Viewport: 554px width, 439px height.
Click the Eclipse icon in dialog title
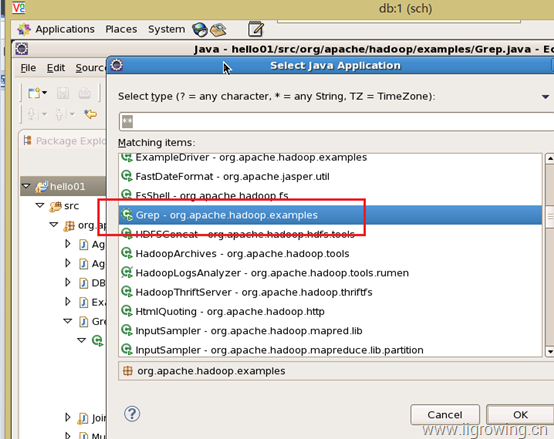[117, 65]
